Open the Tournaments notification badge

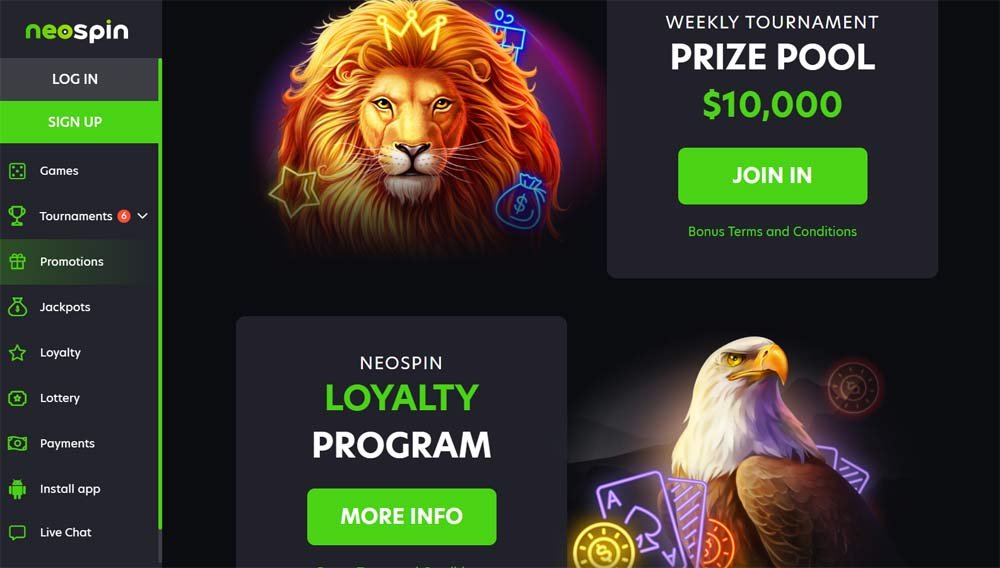click(x=124, y=216)
